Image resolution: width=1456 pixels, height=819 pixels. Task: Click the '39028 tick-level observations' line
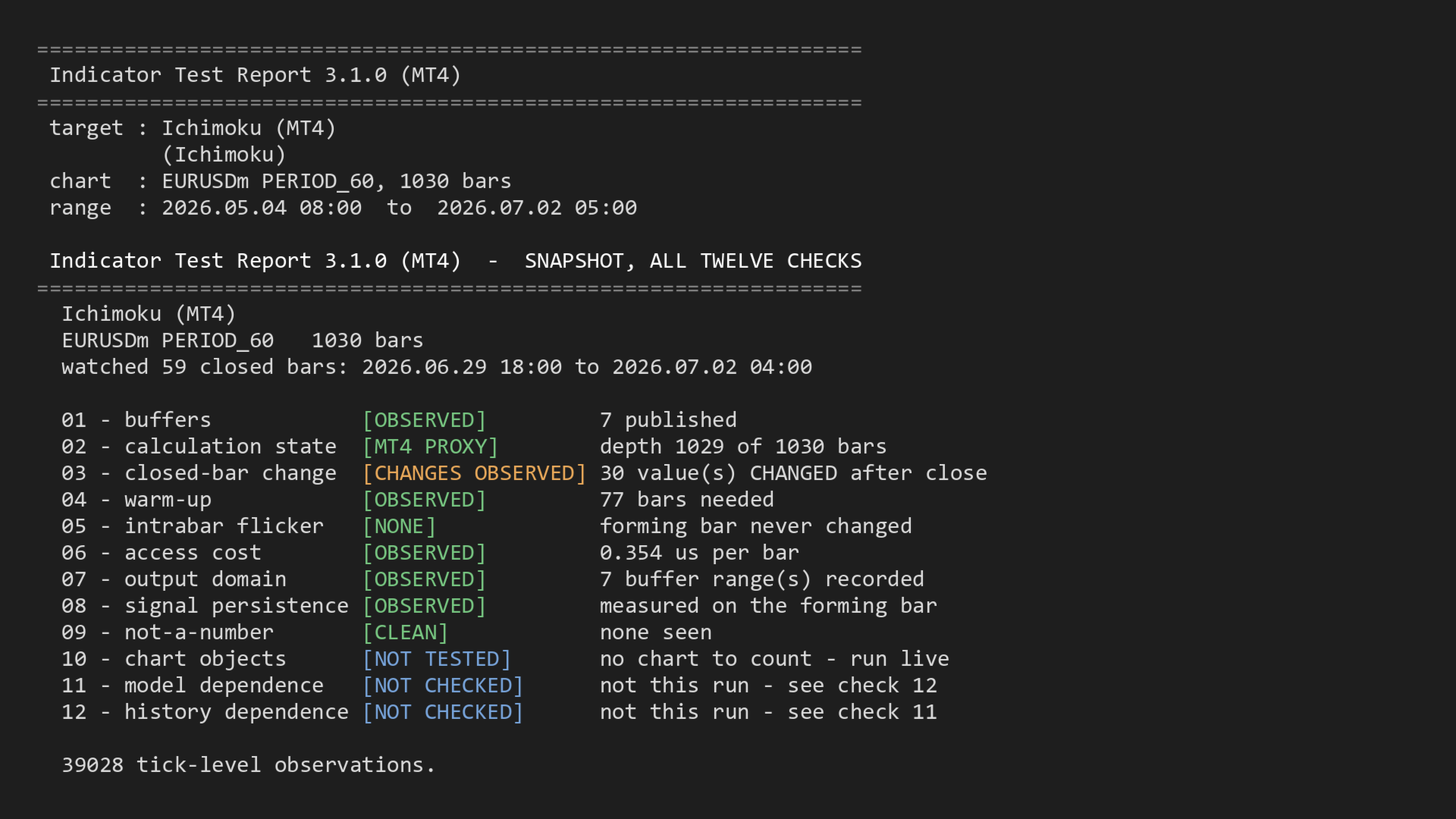coord(249,765)
